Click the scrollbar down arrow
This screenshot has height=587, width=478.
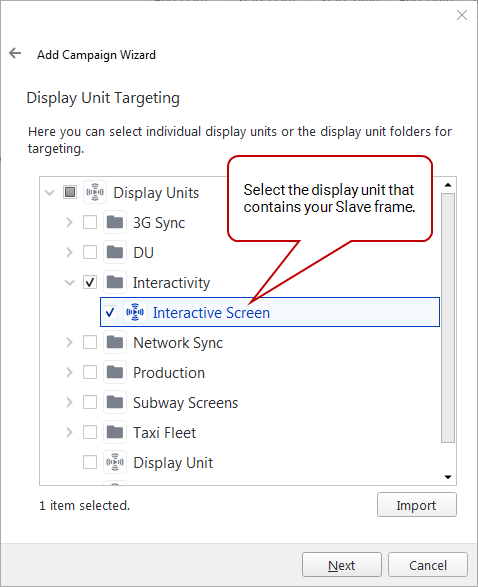[448, 477]
